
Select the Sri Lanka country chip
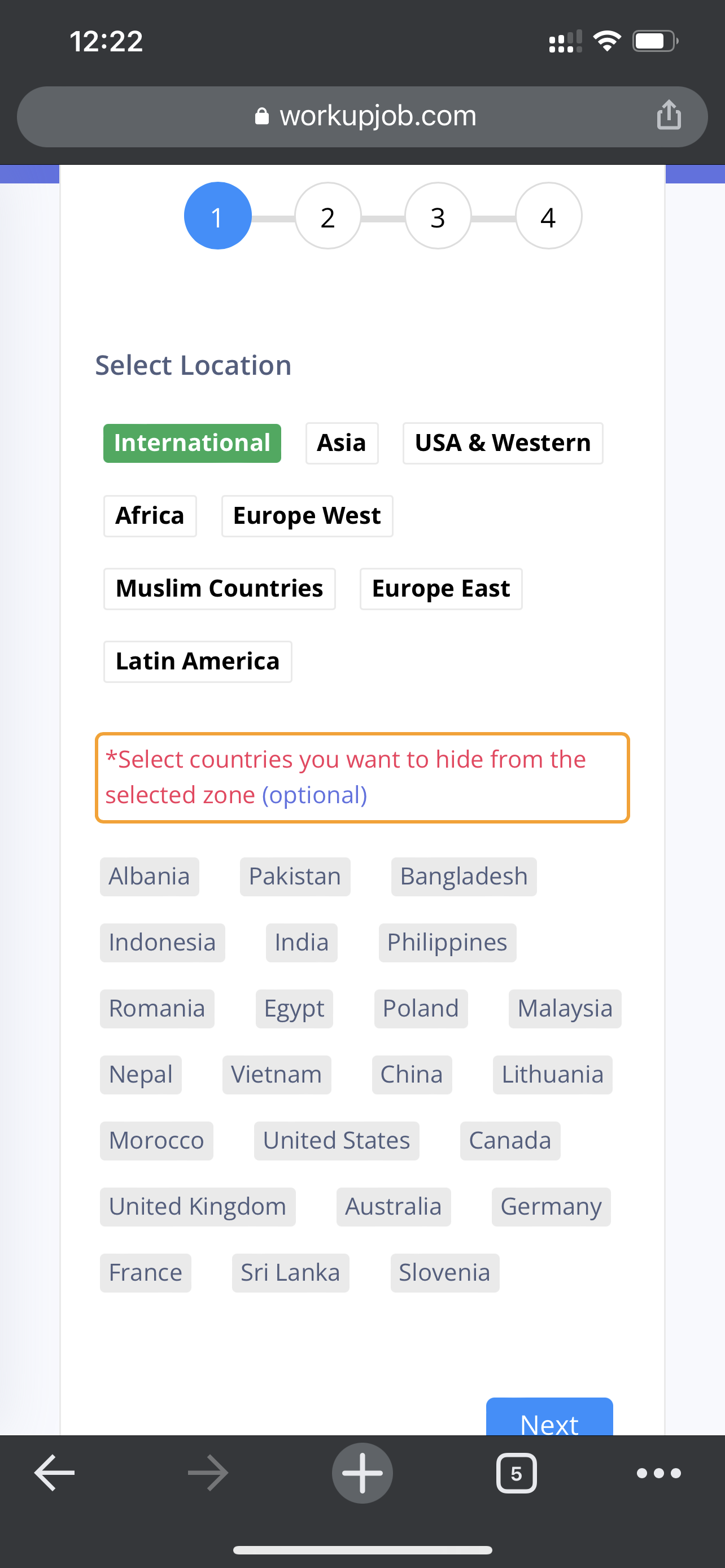[x=290, y=1273]
